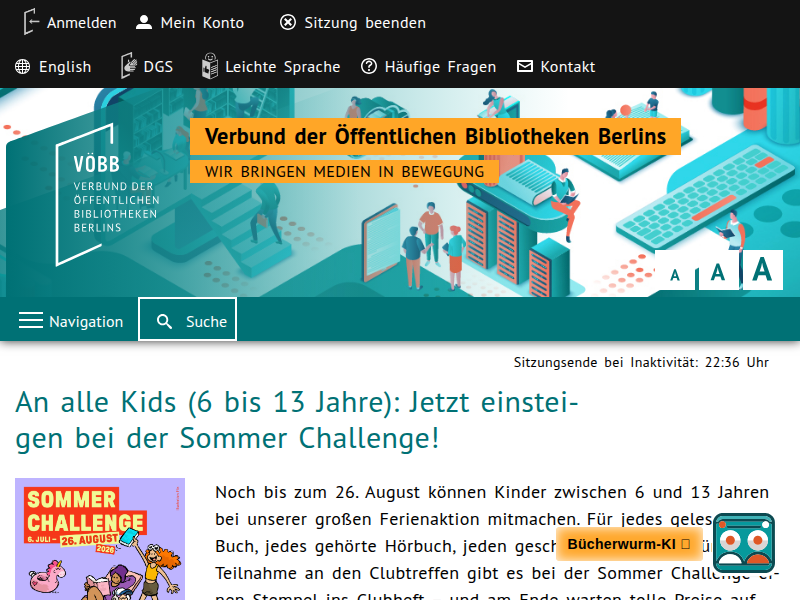This screenshot has width=800, height=600.
Task: Open the Bücherwurm-KI robot chatbot icon
Action: (x=744, y=543)
